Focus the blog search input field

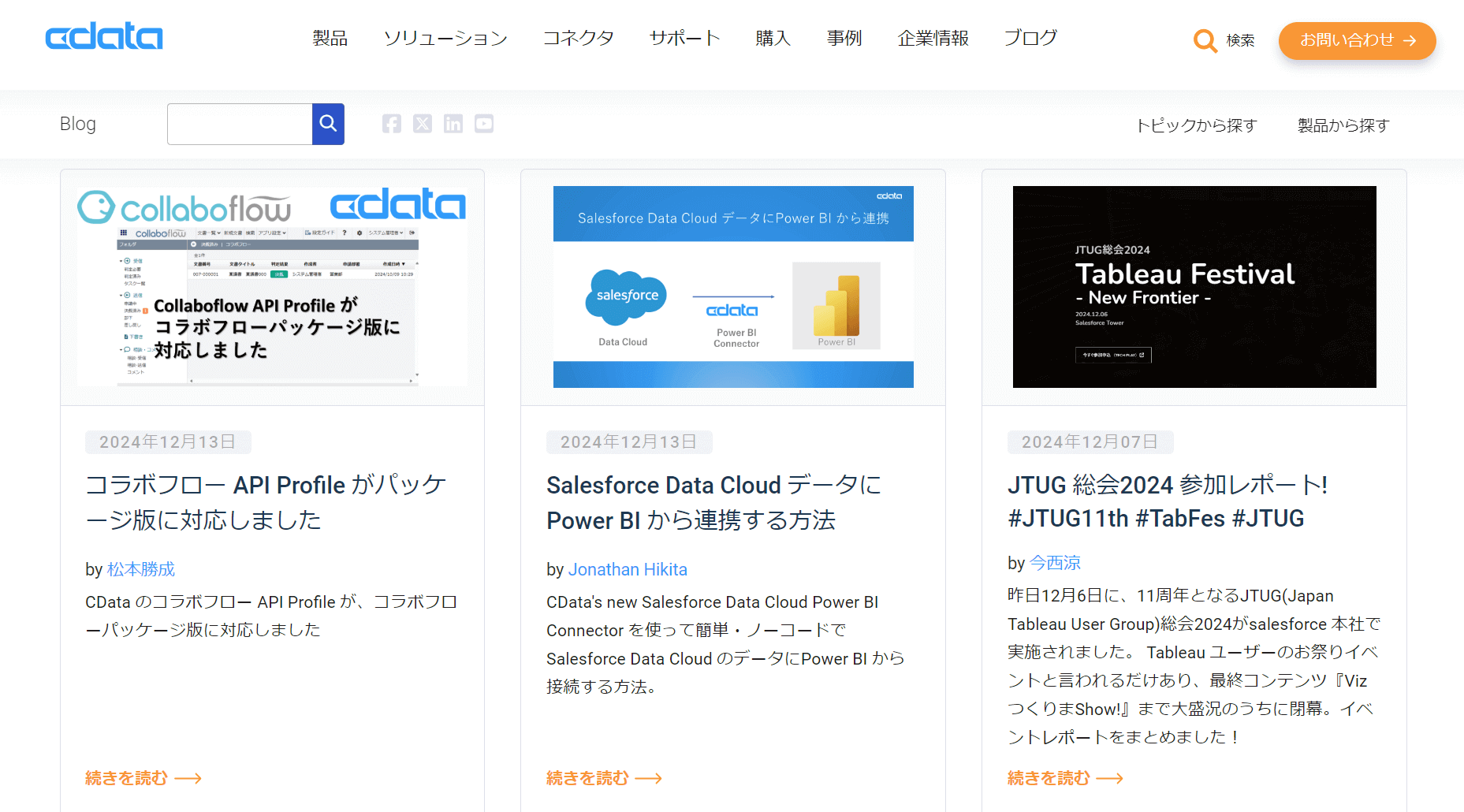(x=240, y=124)
